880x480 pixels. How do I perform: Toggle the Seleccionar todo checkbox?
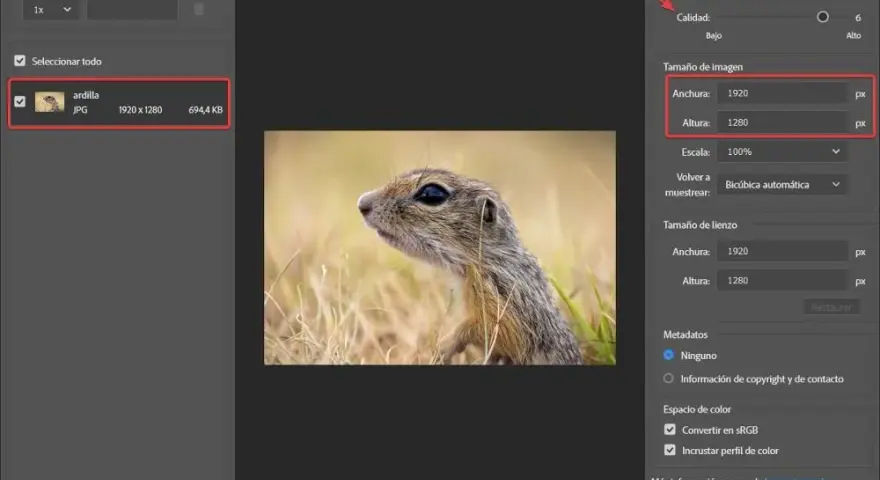tap(20, 61)
